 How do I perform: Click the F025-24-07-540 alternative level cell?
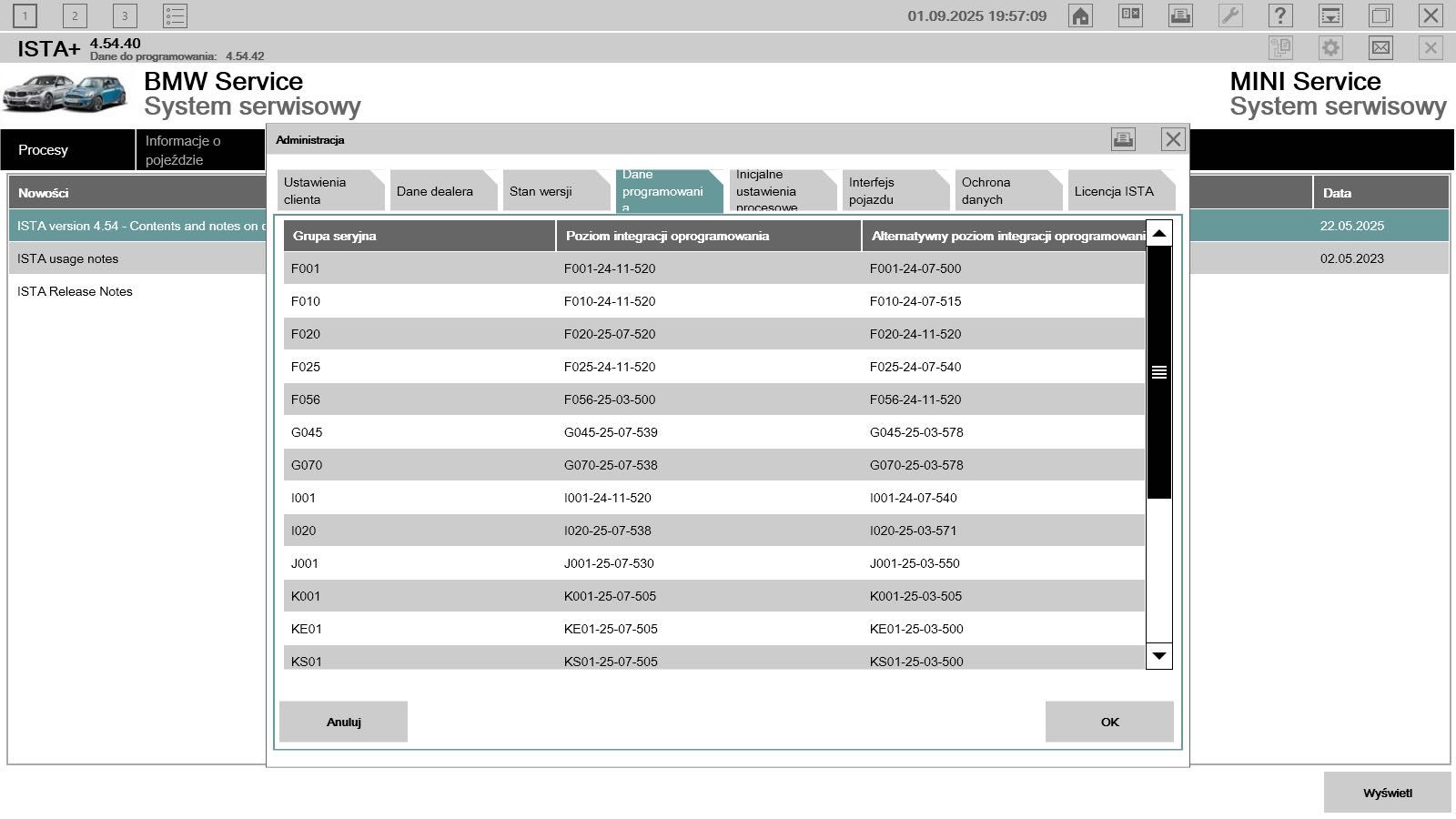[x=915, y=367]
